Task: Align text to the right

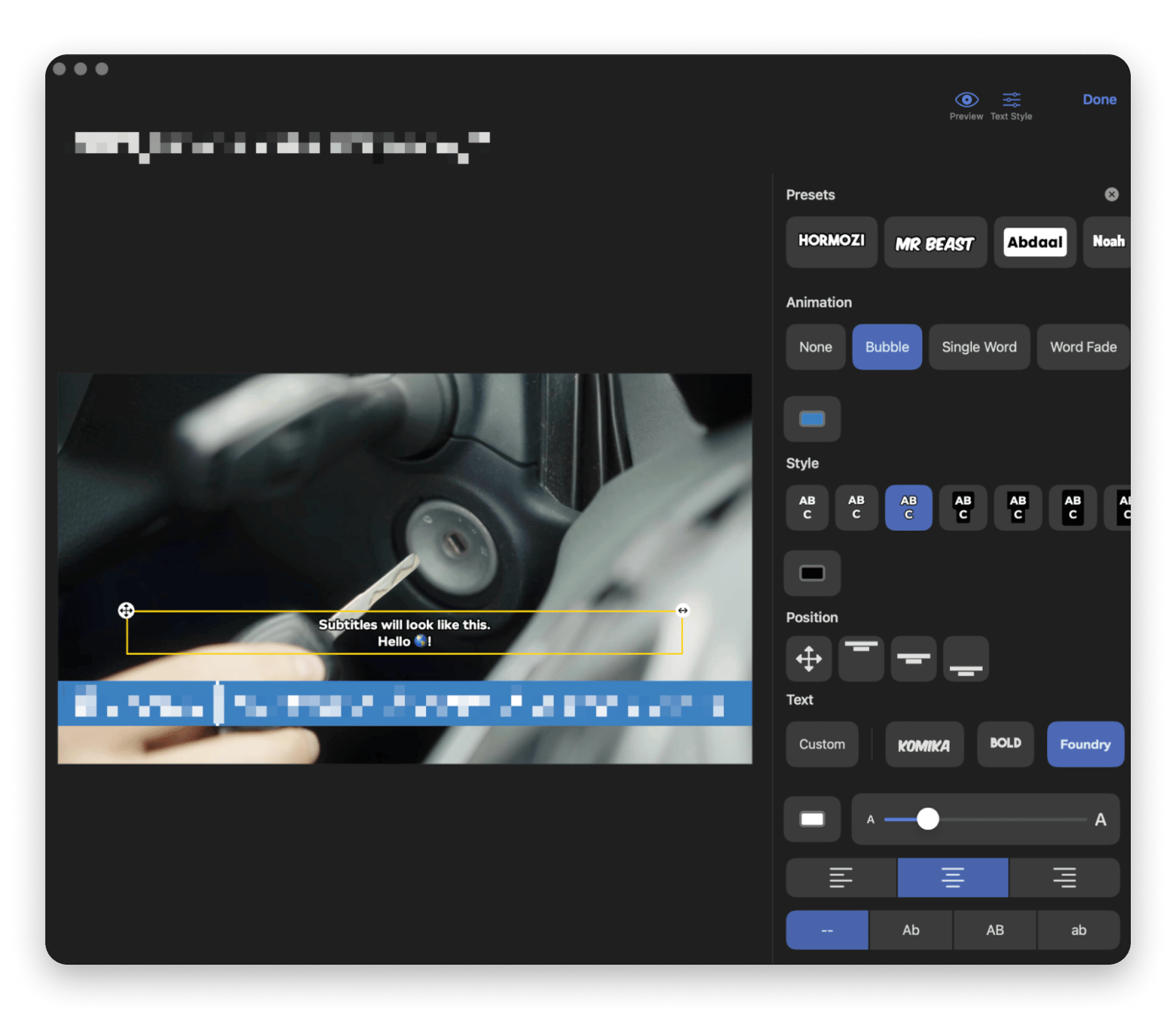Action: click(1064, 877)
